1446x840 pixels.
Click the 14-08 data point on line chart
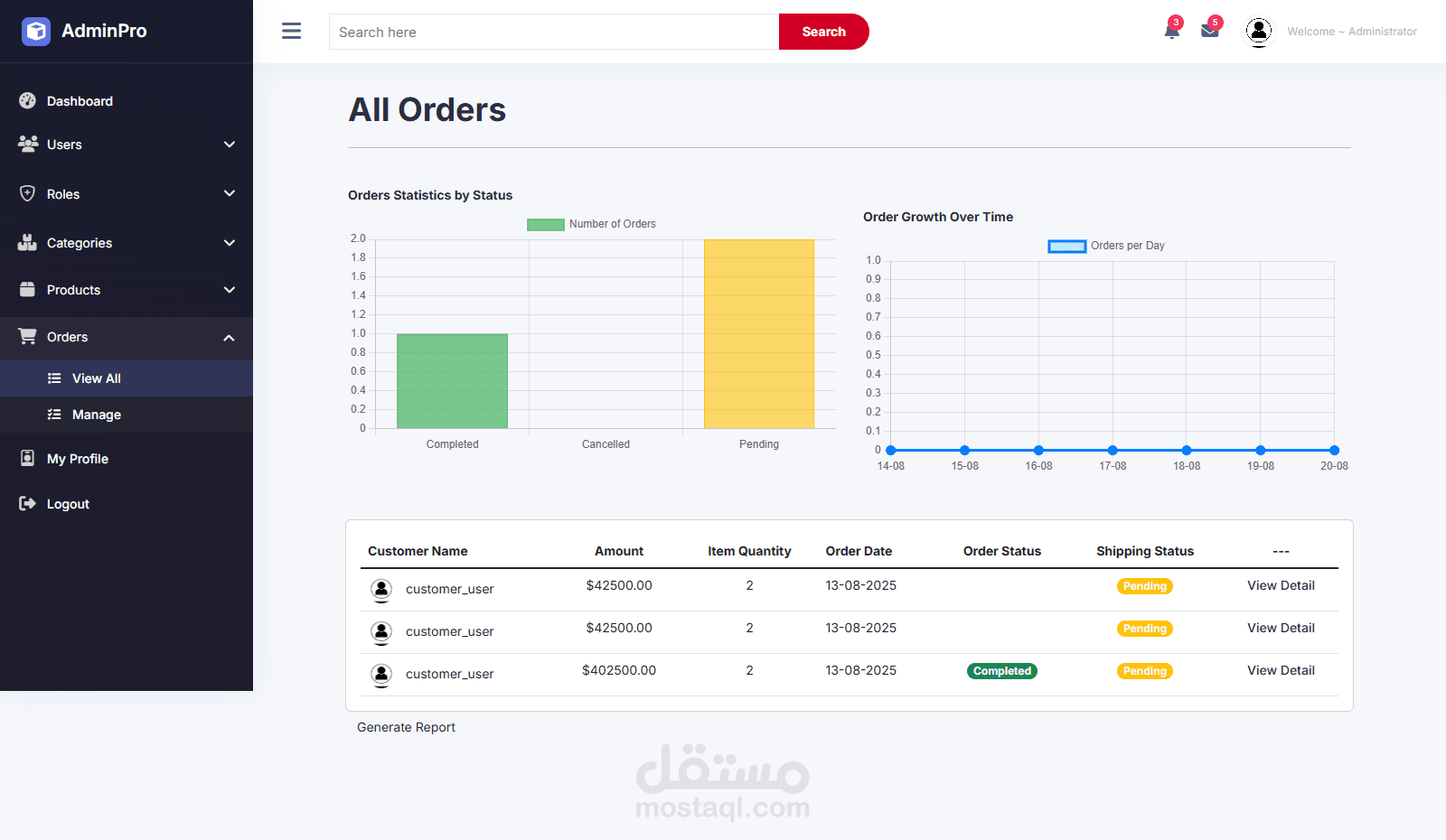pos(891,450)
